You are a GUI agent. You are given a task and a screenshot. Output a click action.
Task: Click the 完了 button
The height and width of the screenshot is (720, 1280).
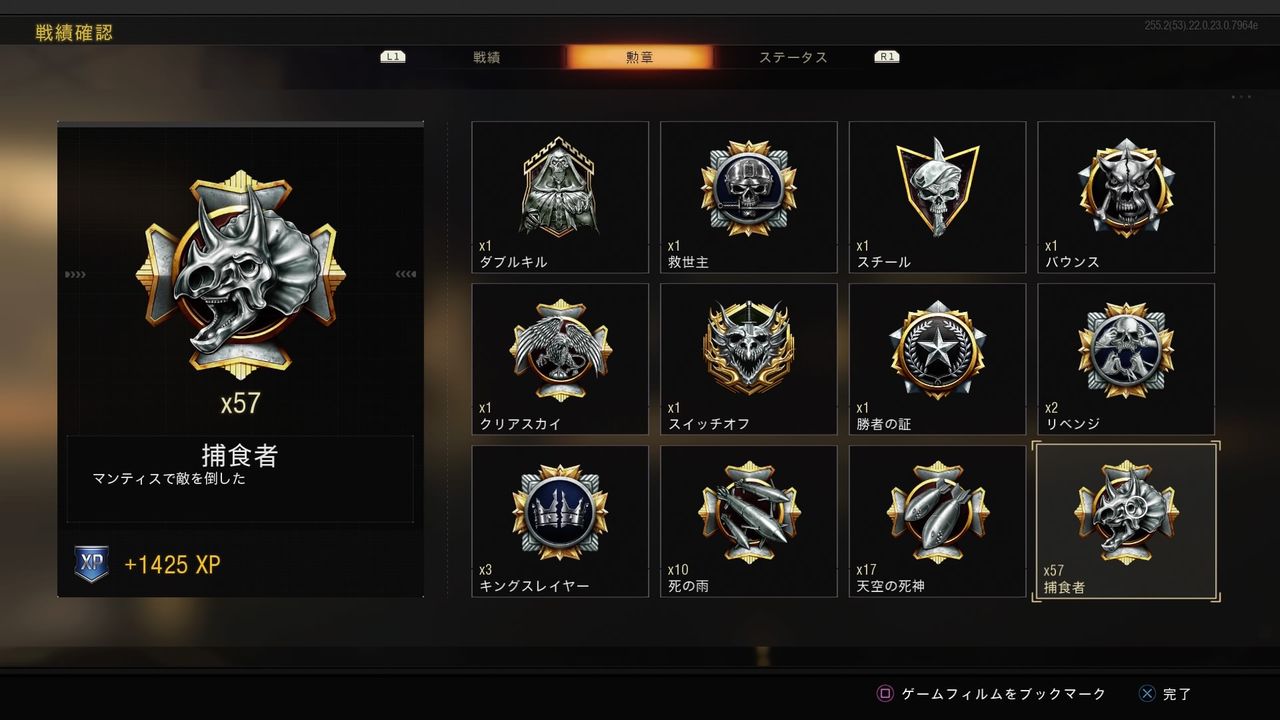click(x=1166, y=693)
